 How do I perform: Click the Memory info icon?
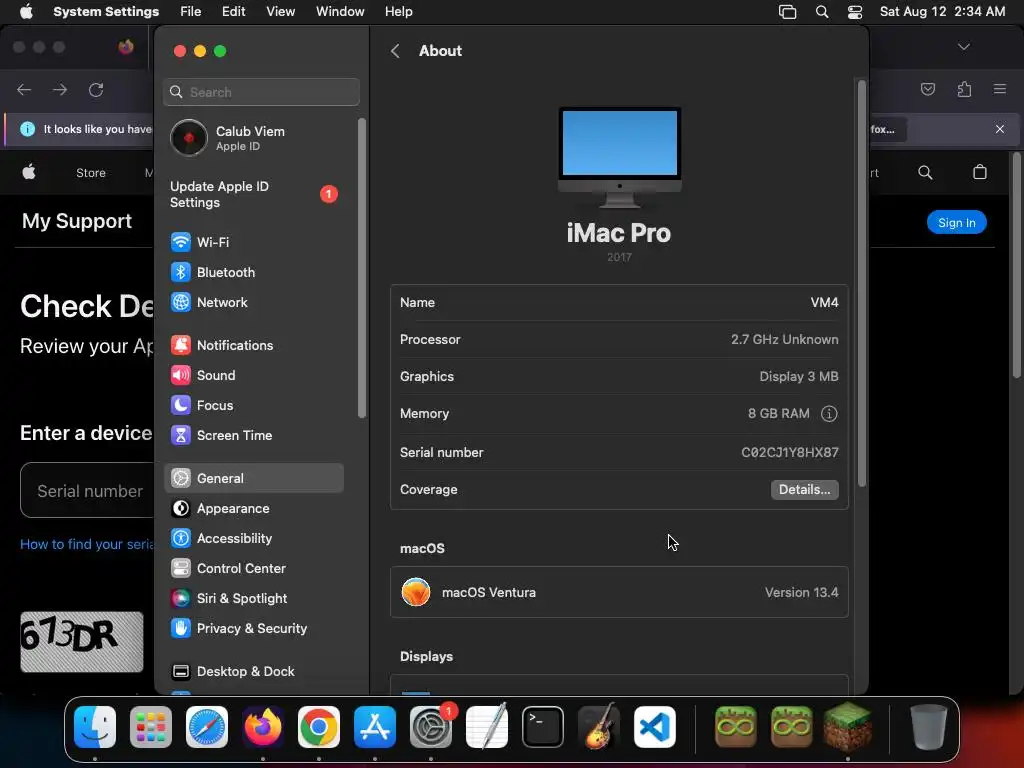(x=829, y=413)
